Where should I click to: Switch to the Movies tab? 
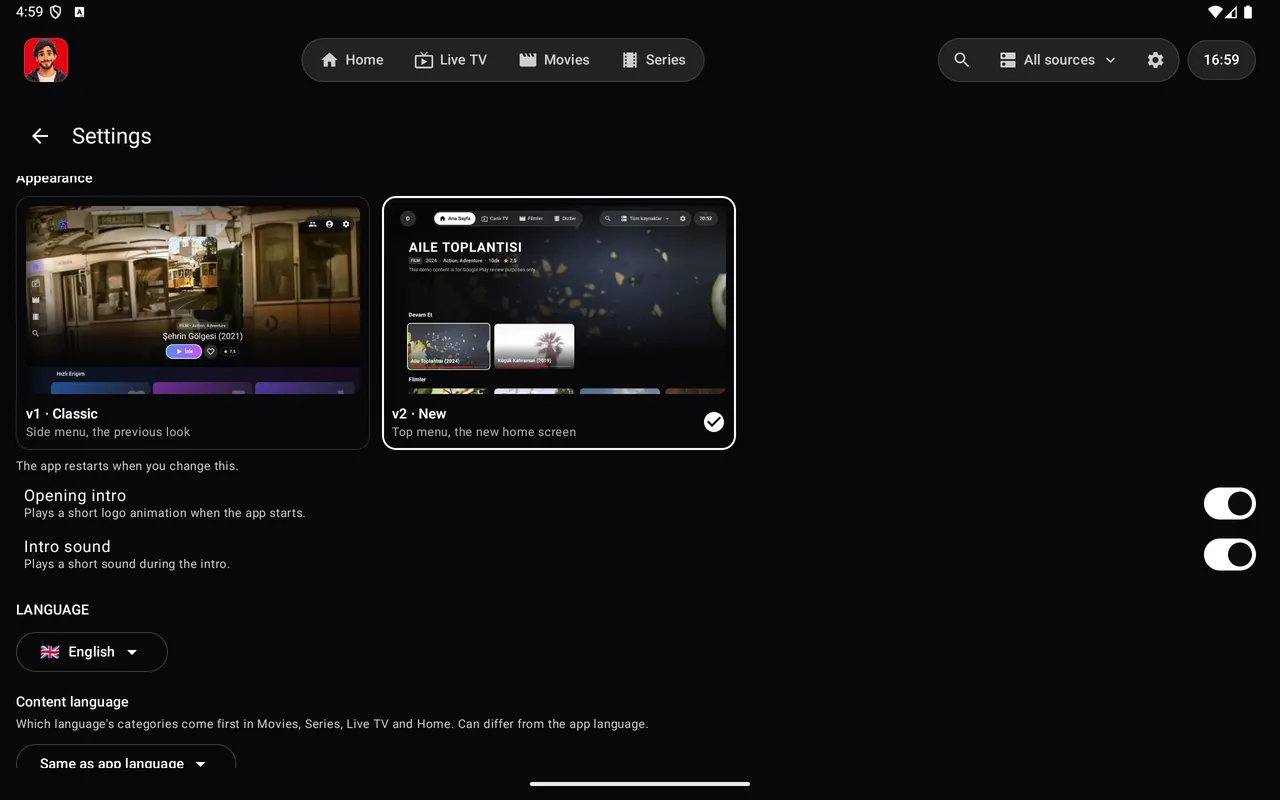click(555, 60)
